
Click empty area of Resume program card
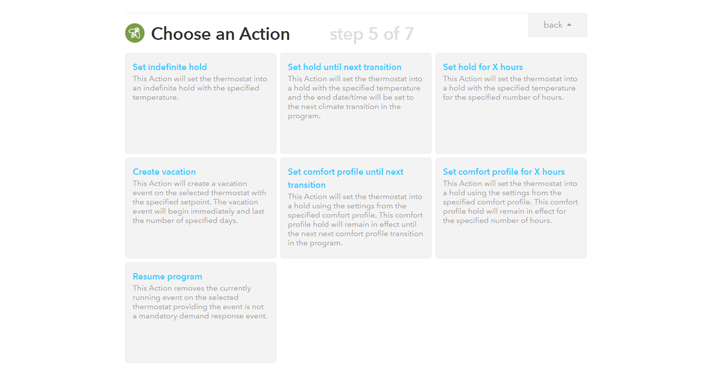click(201, 342)
